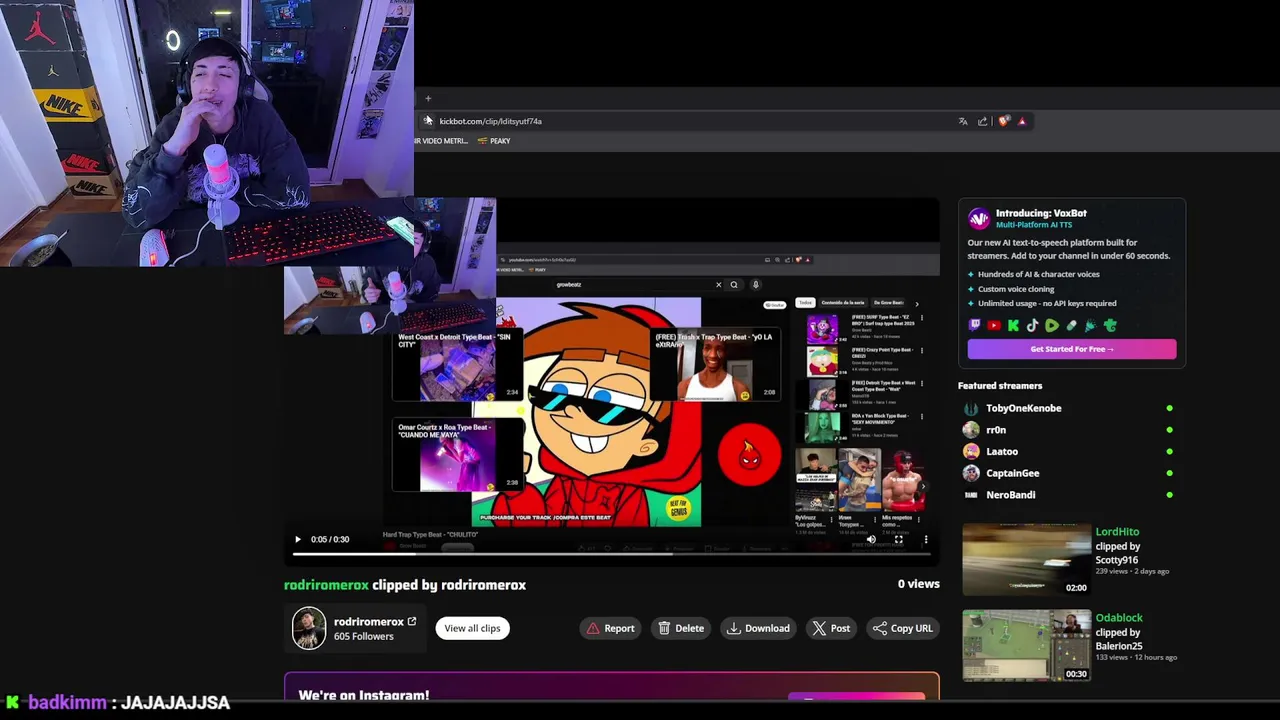Open the VIDEO METRI... bookmark
Screen dimensions: 1280x720
tap(441, 141)
